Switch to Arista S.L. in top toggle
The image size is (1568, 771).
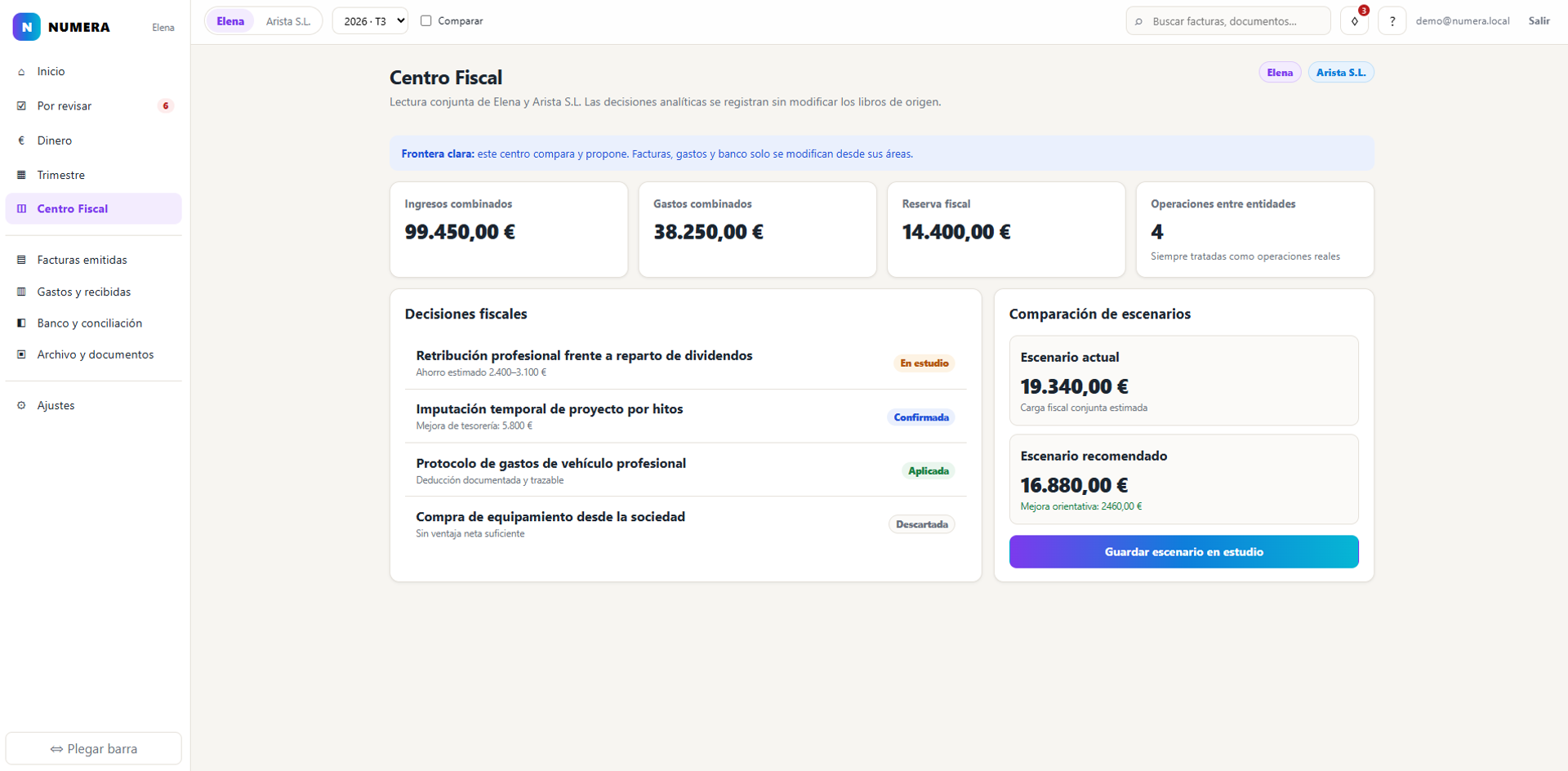point(288,21)
